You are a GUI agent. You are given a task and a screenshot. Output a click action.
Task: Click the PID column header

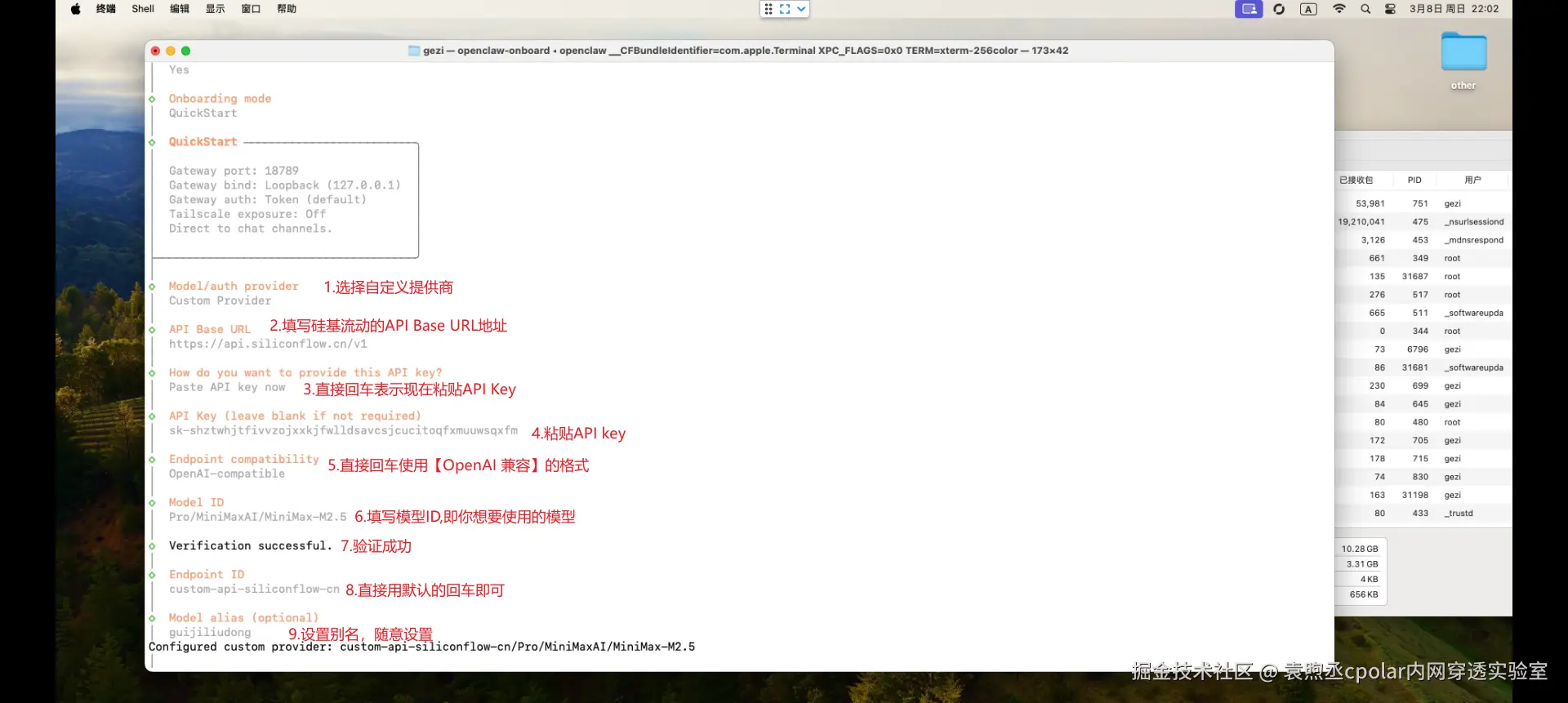(1414, 180)
